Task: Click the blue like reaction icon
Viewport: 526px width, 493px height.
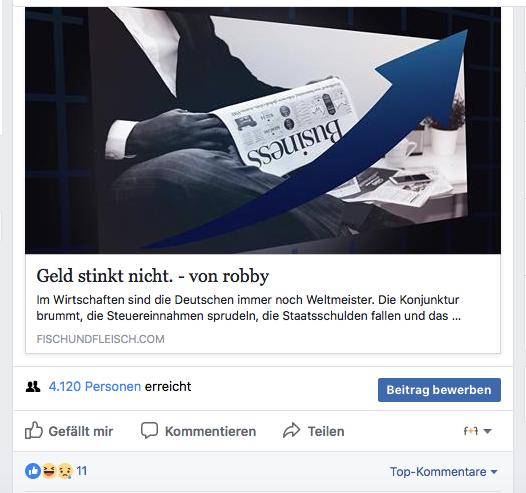Action: coord(33,471)
